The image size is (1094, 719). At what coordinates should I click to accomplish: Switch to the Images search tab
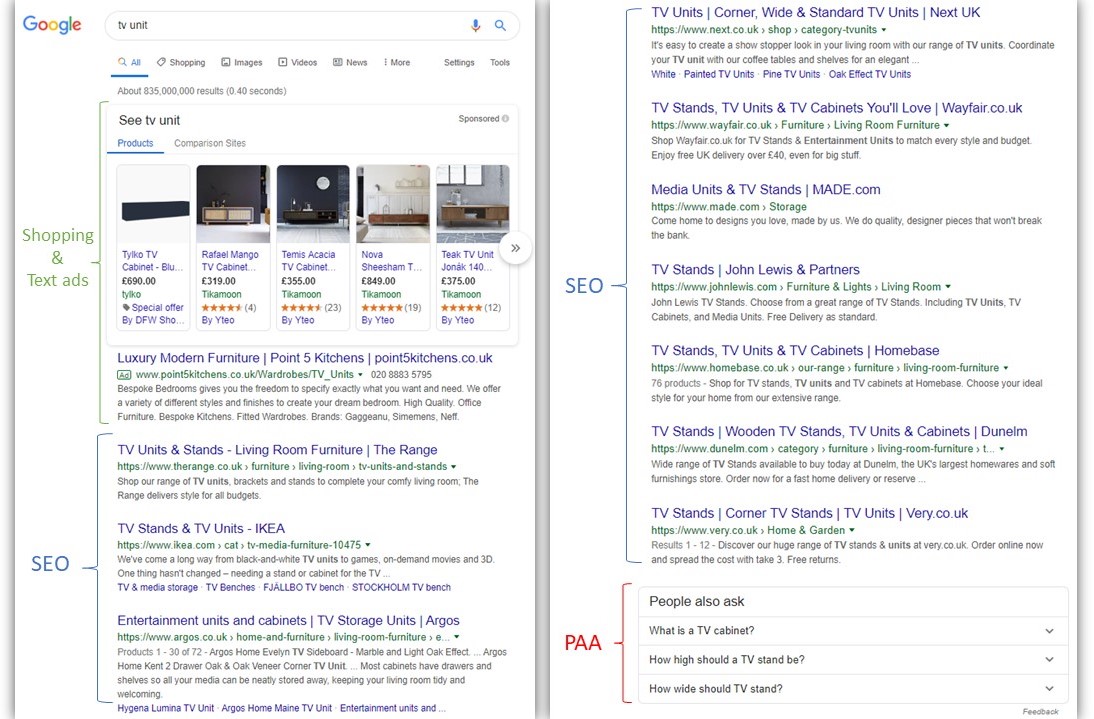tap(242, 62)
